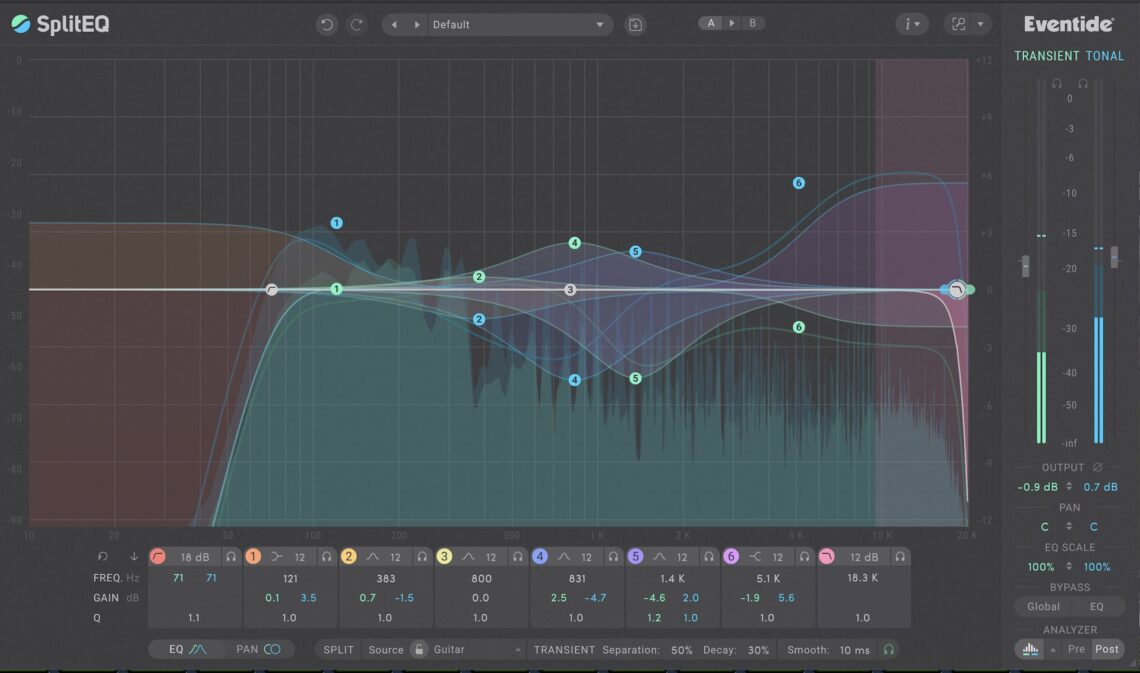Click the TRANSIENT label button
The height and width of the screenshot is (673, 1140).
(x=564, y=650)
